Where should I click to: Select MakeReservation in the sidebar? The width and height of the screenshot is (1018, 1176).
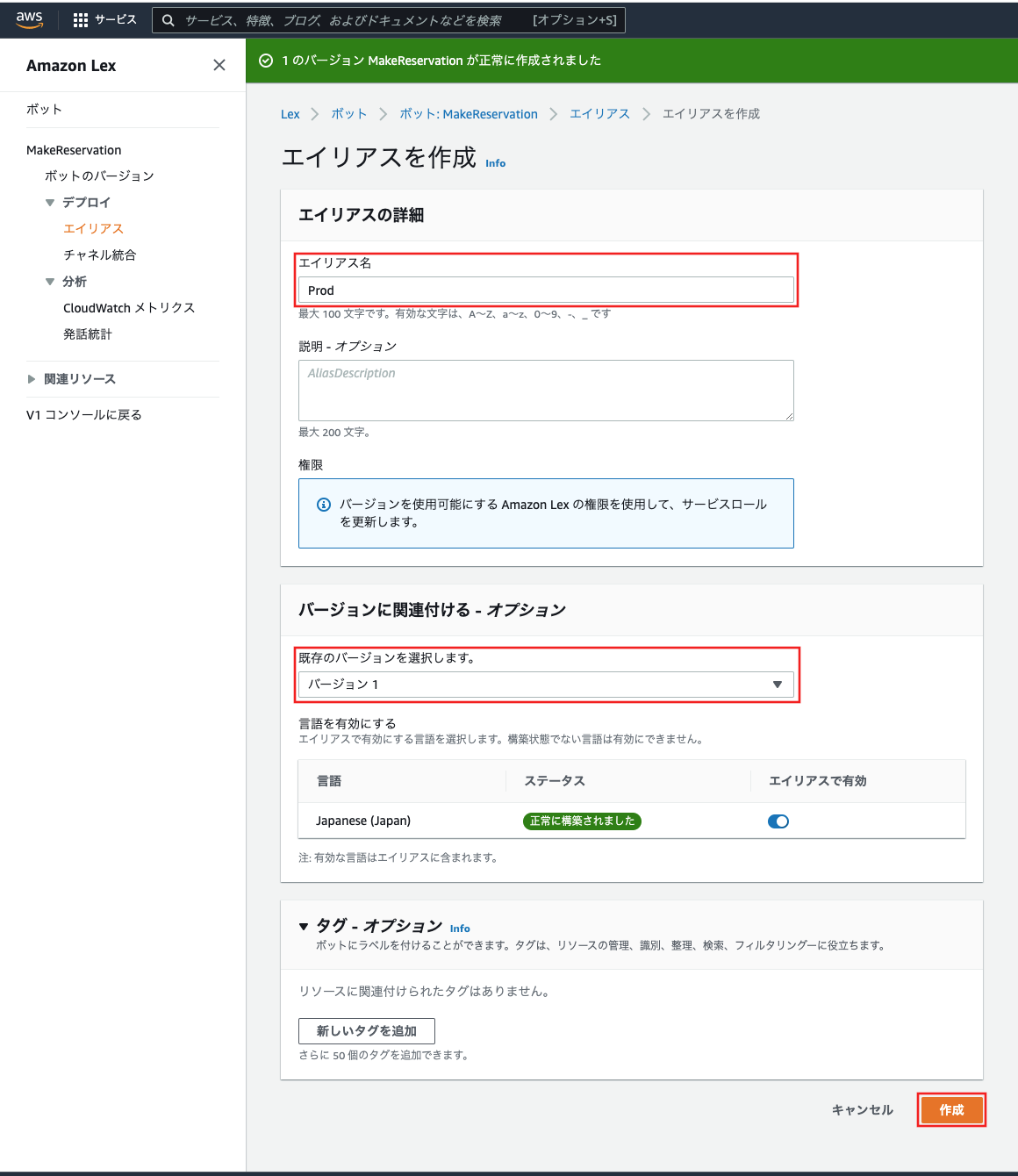click(x=74, y=150)
